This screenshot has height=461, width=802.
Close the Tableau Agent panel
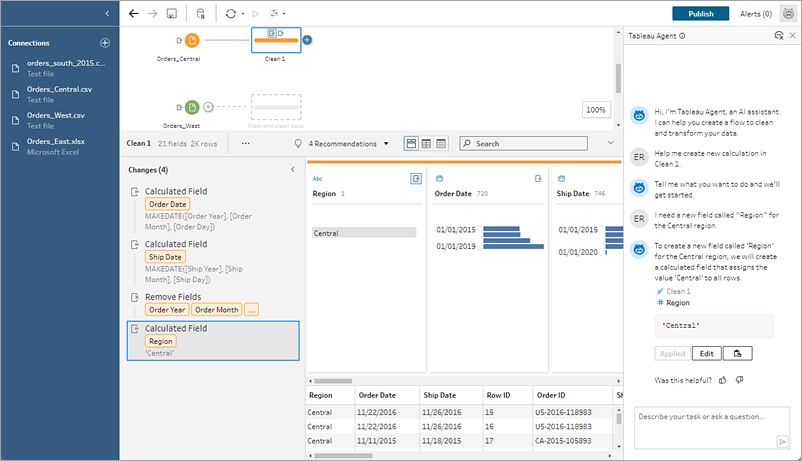(792, 35)
